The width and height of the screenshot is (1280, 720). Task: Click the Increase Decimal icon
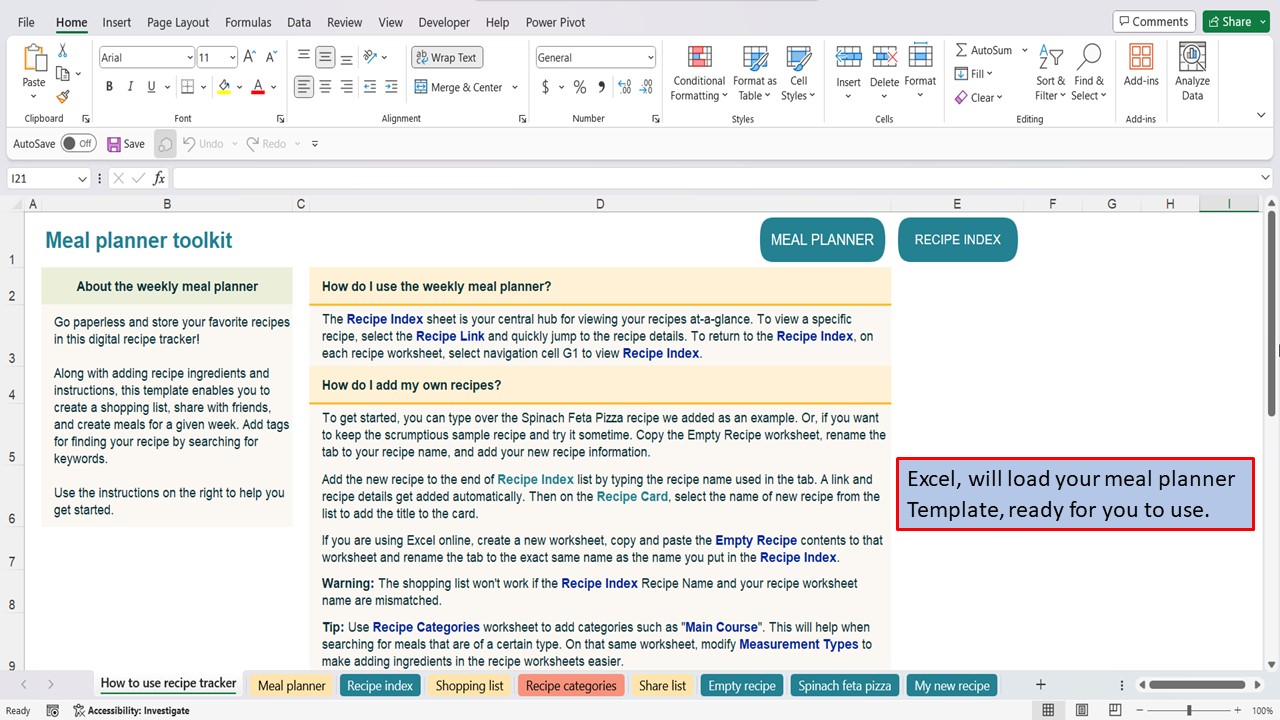[x=625, y=87]
